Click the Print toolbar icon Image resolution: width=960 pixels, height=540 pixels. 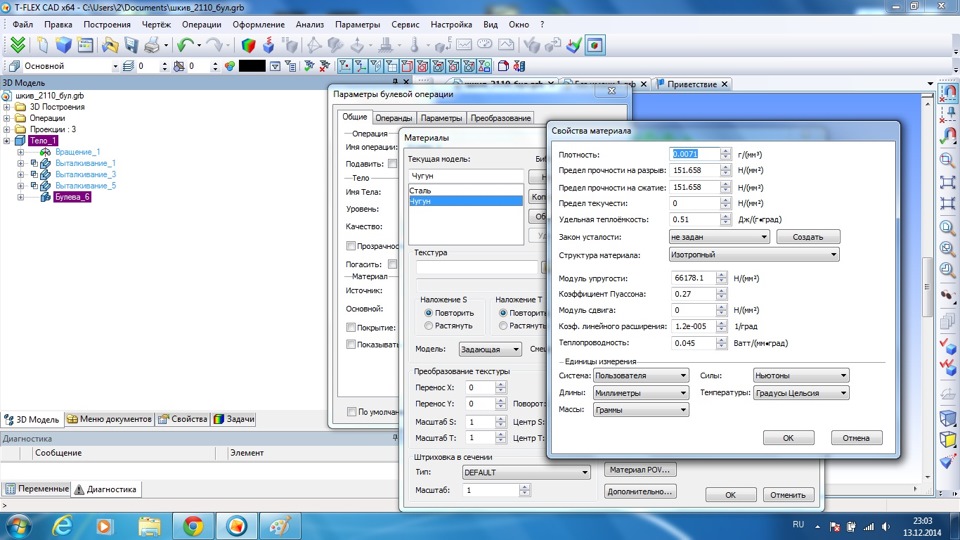pos(153,45)
